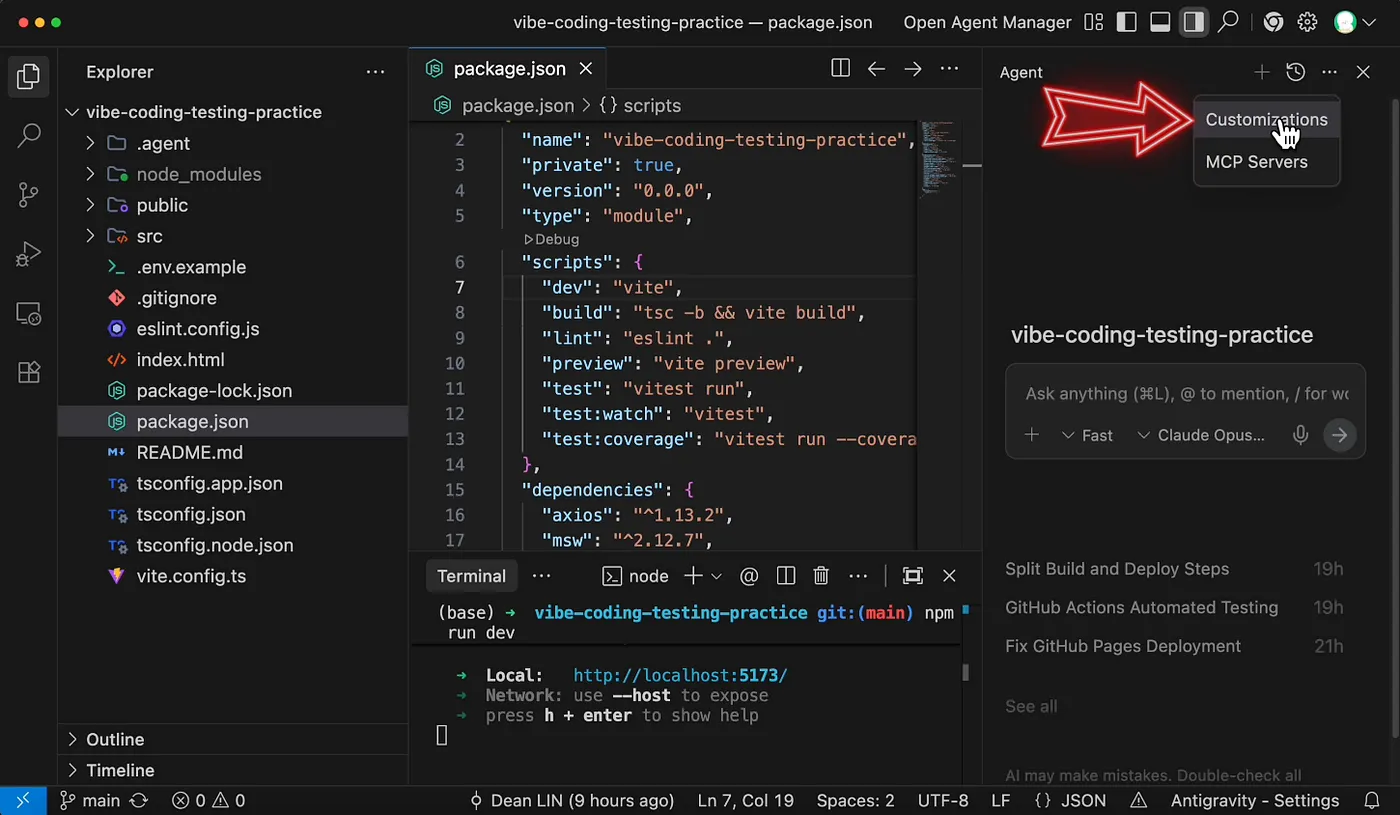Open the Run and Debug view icon
Screen dimensions: 1400x815
coord(29,254)
